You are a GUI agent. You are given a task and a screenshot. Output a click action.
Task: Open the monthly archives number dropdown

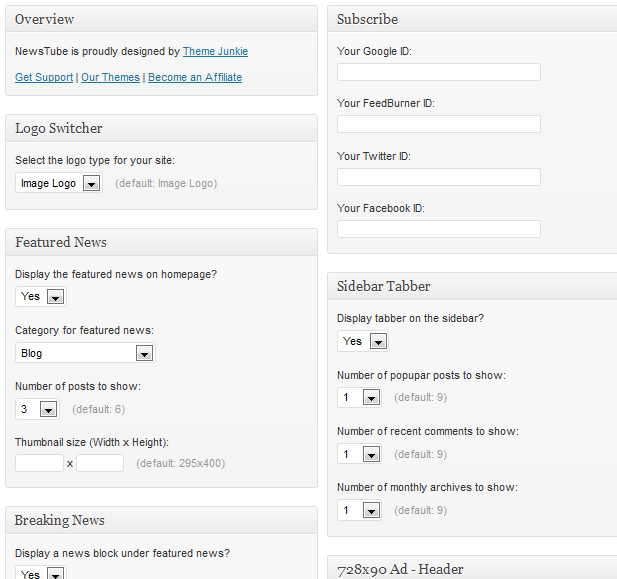359,511
